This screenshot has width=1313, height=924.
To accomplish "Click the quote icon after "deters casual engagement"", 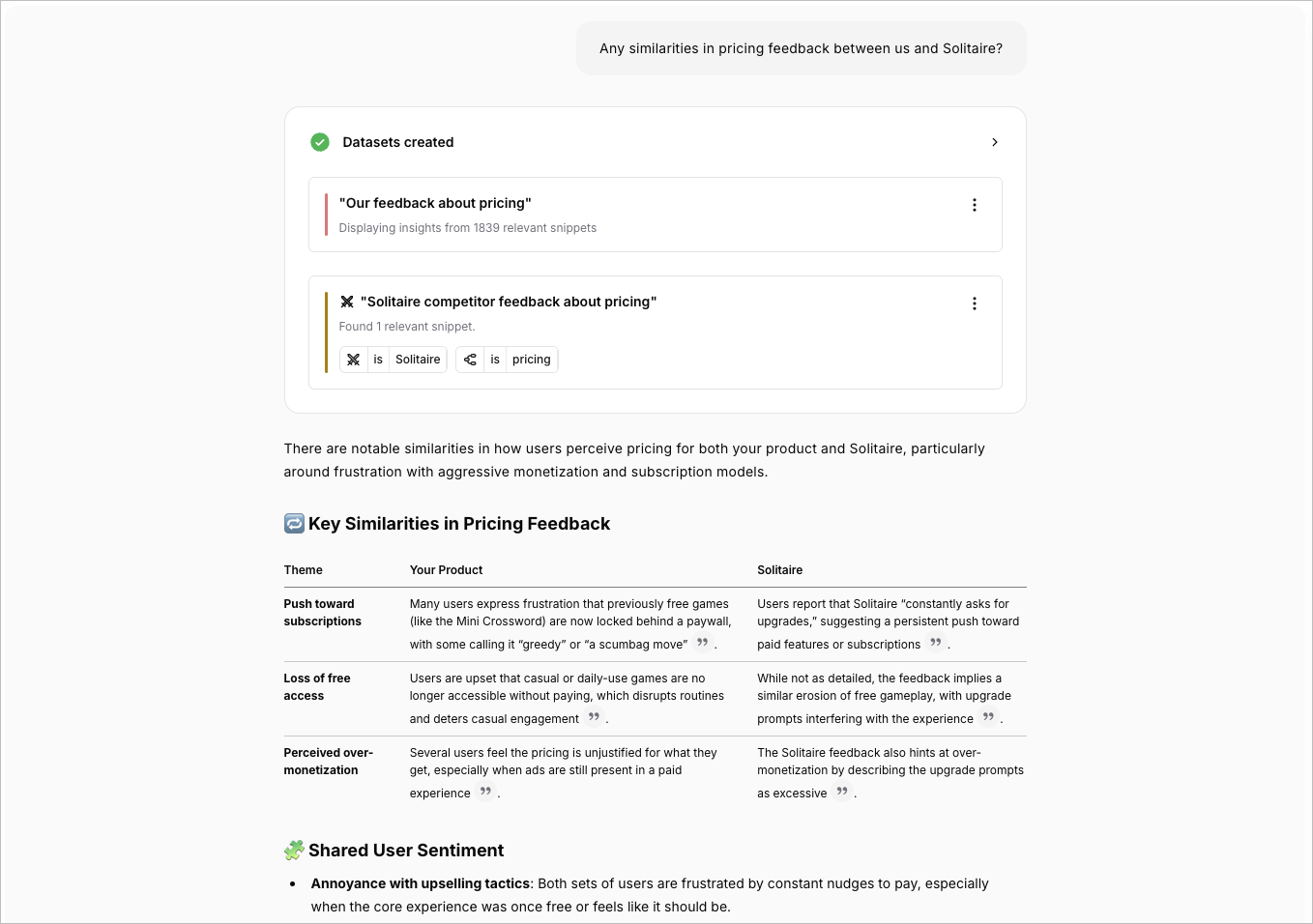I will click(x=593, y=717).
